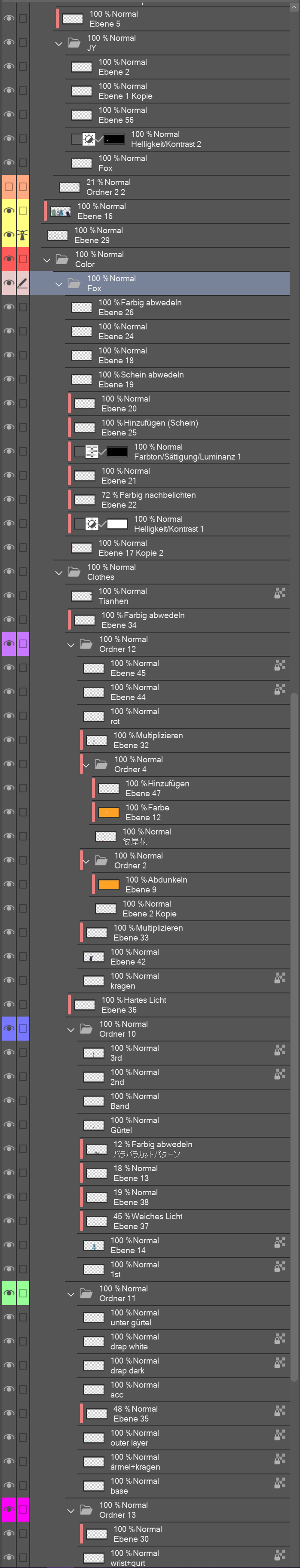Click the folder icon of Ordner 12
Viewport: 300px width, 1568px height.
86,644
